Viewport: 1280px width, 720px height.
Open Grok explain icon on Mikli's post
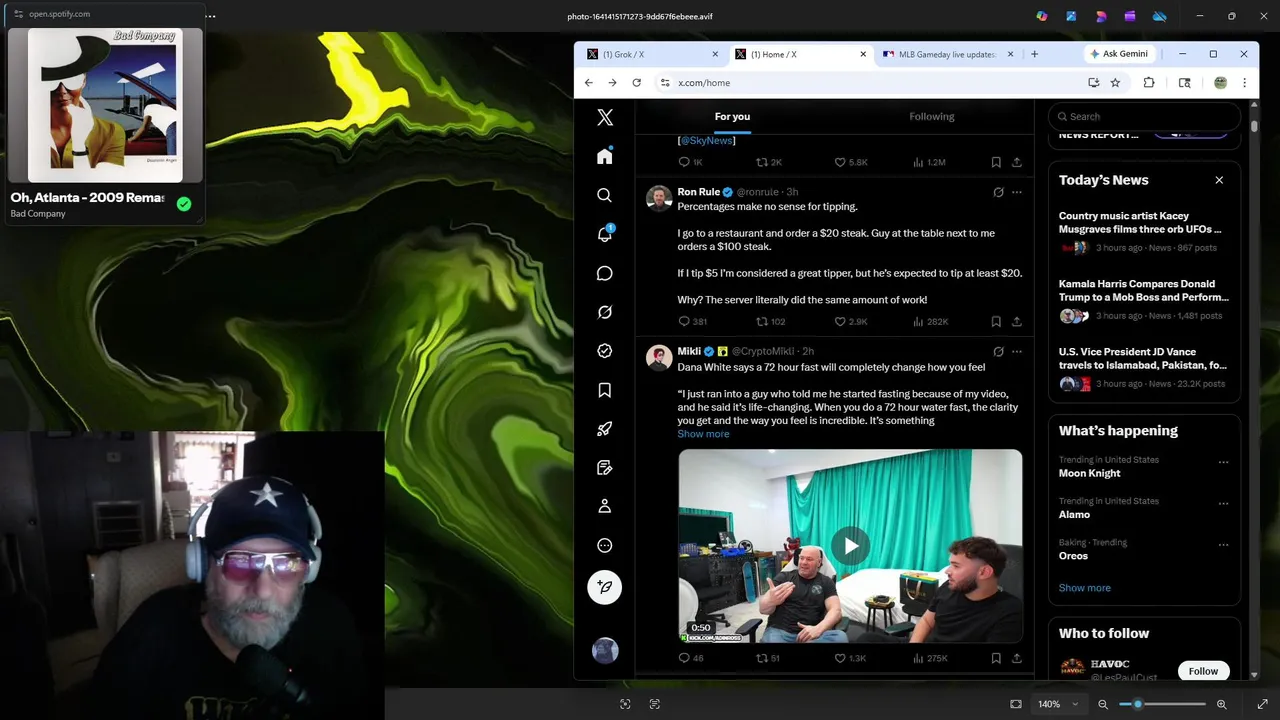coord(998,352)
